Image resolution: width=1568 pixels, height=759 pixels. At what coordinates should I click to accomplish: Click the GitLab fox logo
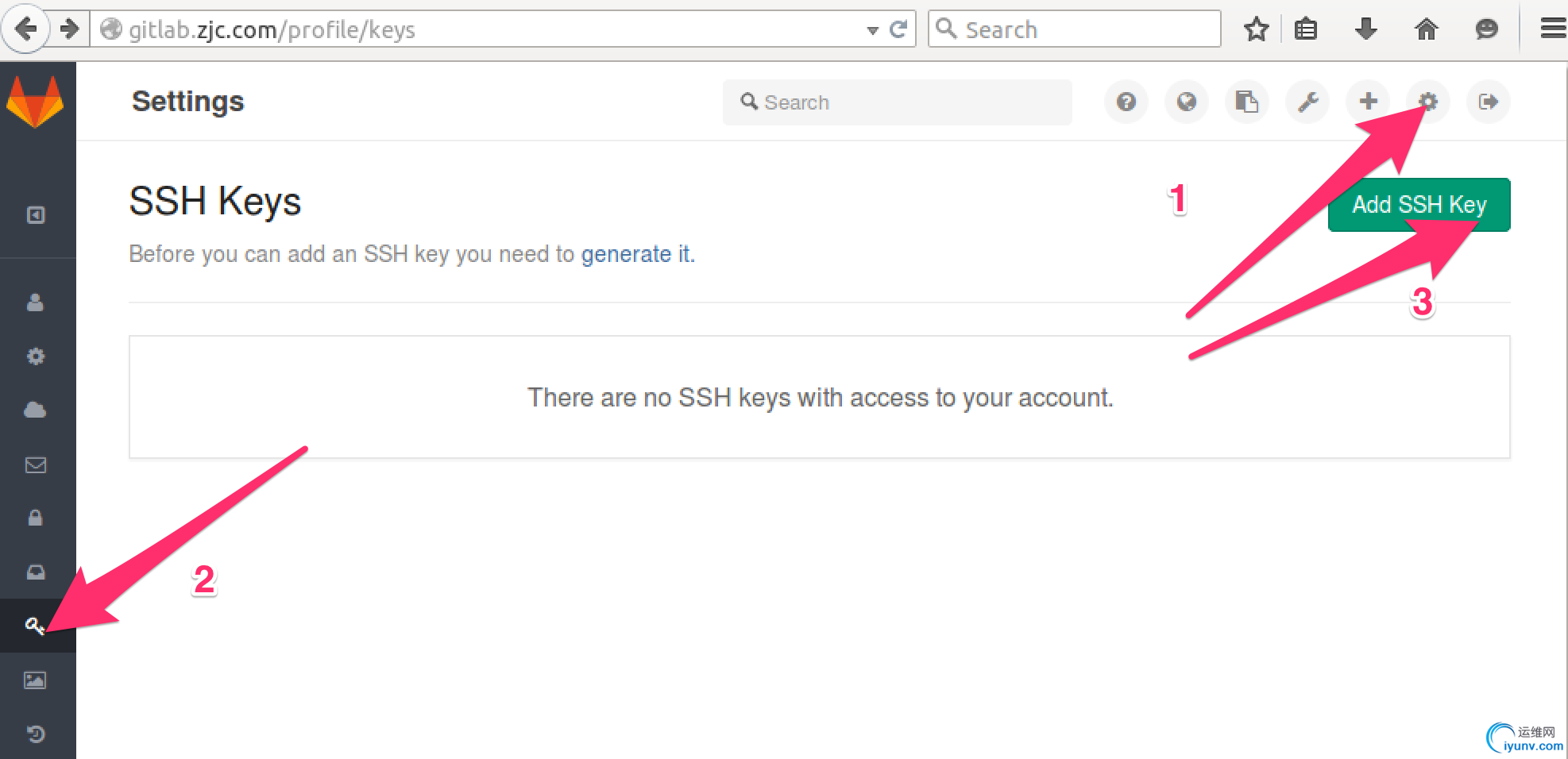[35, 102]
